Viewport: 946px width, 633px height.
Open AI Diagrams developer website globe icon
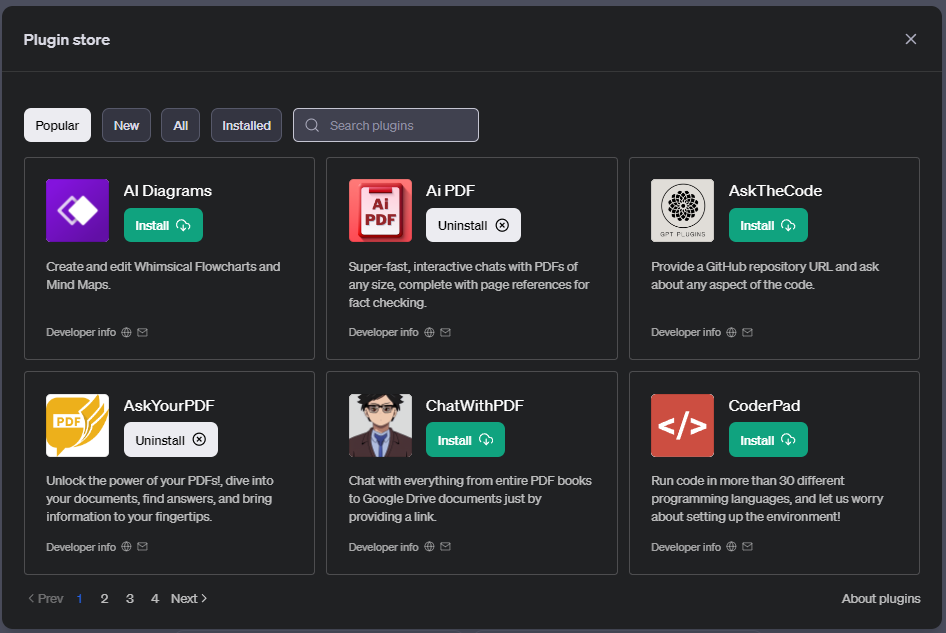pyautogui.click(x=126, y=332)
